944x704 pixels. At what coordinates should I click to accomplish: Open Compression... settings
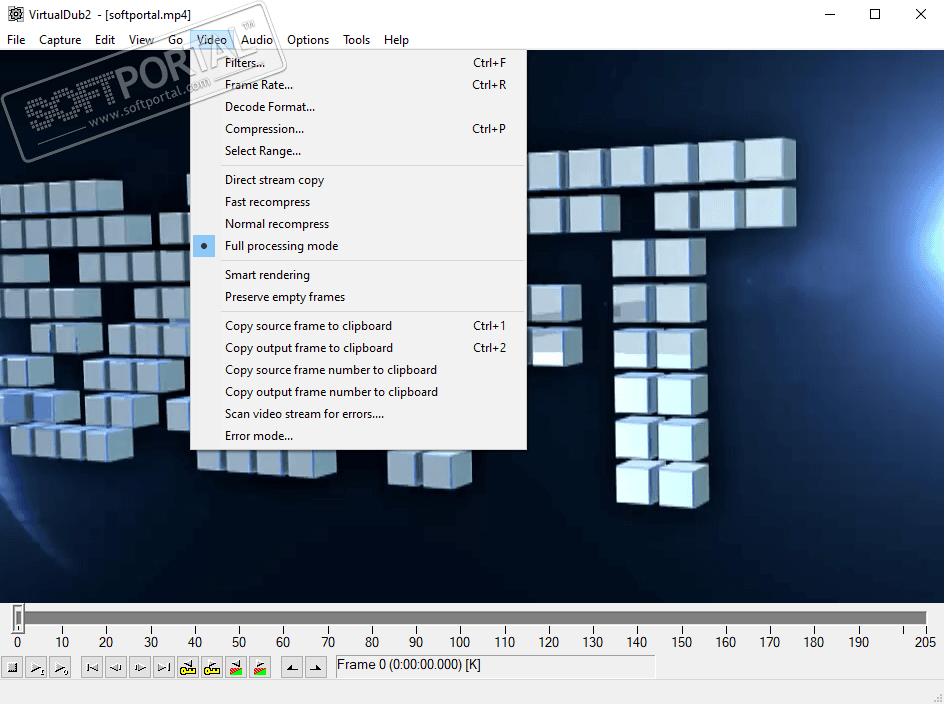coord(358,129)
